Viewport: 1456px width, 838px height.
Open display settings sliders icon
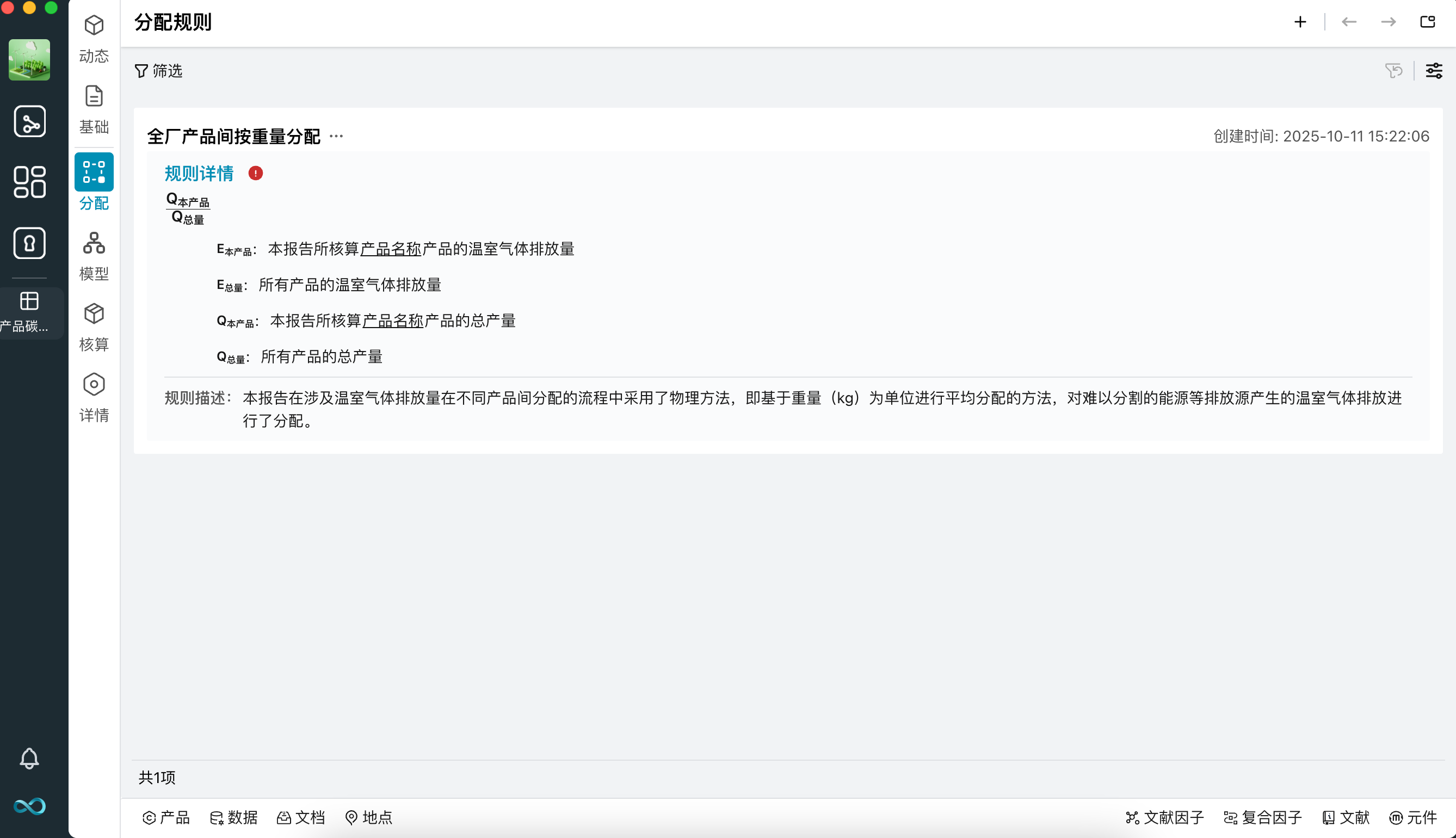[x=1434, y=71]
